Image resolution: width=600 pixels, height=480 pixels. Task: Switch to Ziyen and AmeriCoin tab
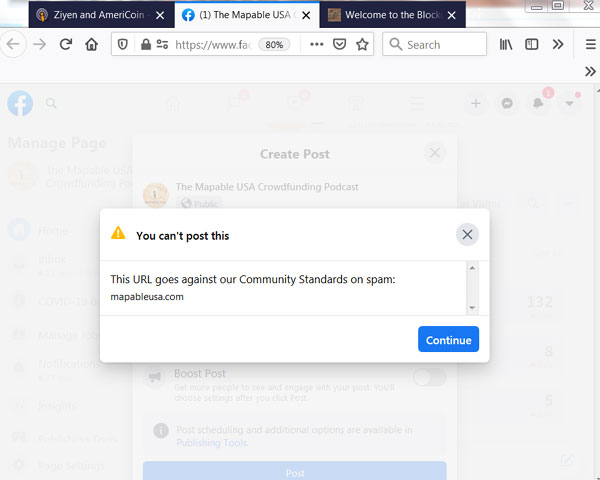click(101, 15)
